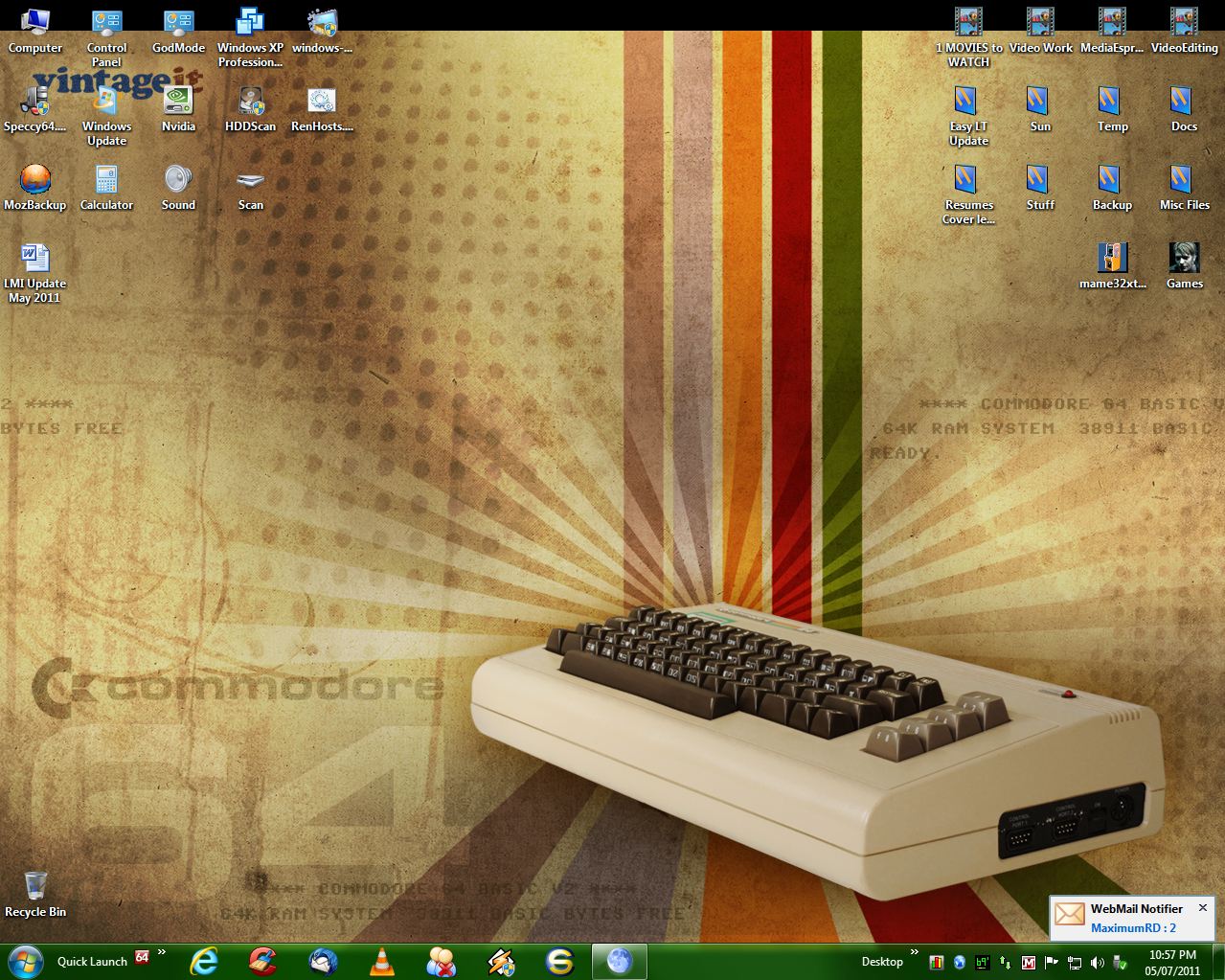Image resolution: width=1225 pixels, height=980 pixels.
Task: Open the Malwarebytes red M tray icon
Action: [x=1029, y=962]
